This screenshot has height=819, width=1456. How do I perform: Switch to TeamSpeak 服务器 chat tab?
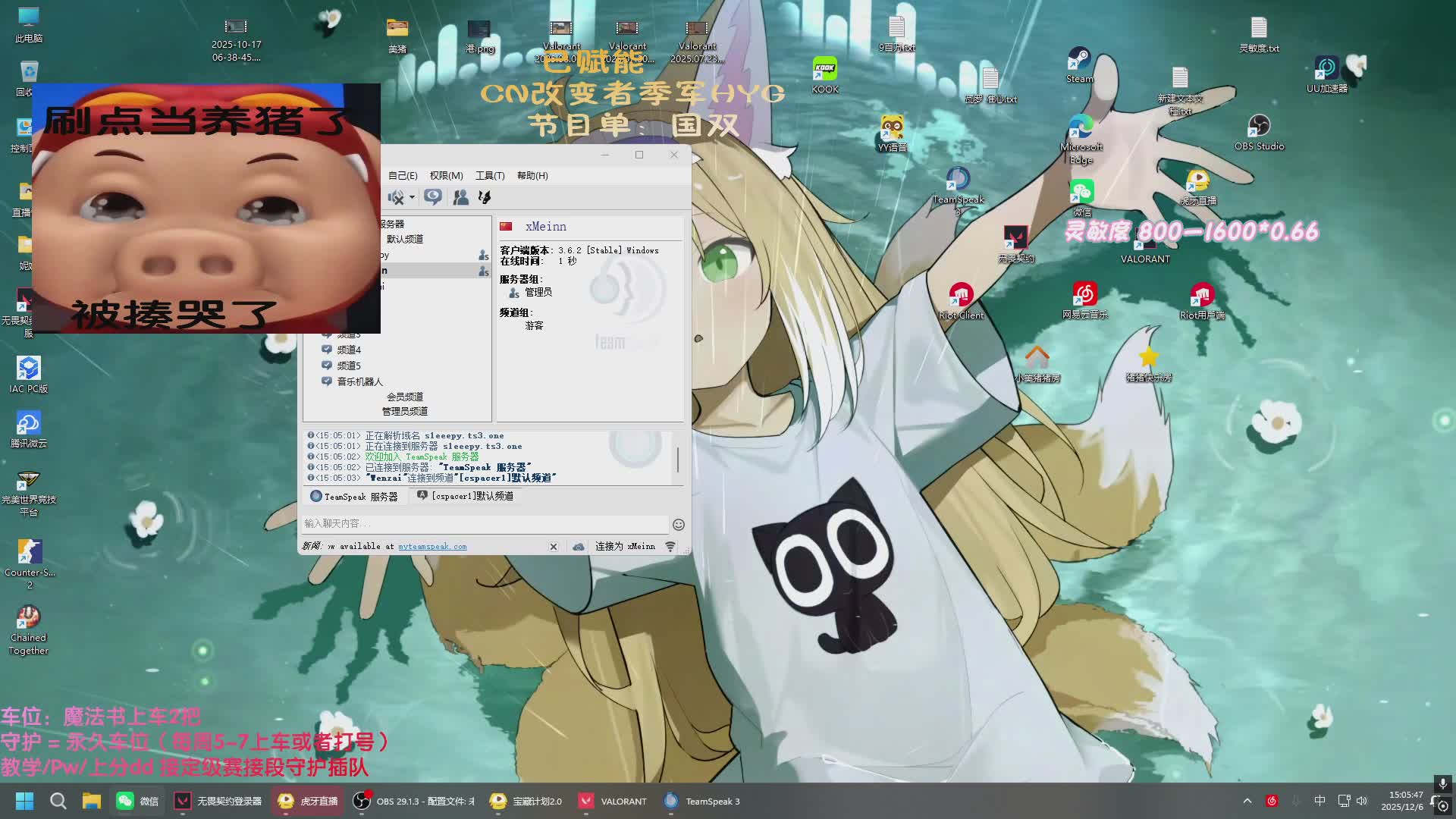[354, 497]
